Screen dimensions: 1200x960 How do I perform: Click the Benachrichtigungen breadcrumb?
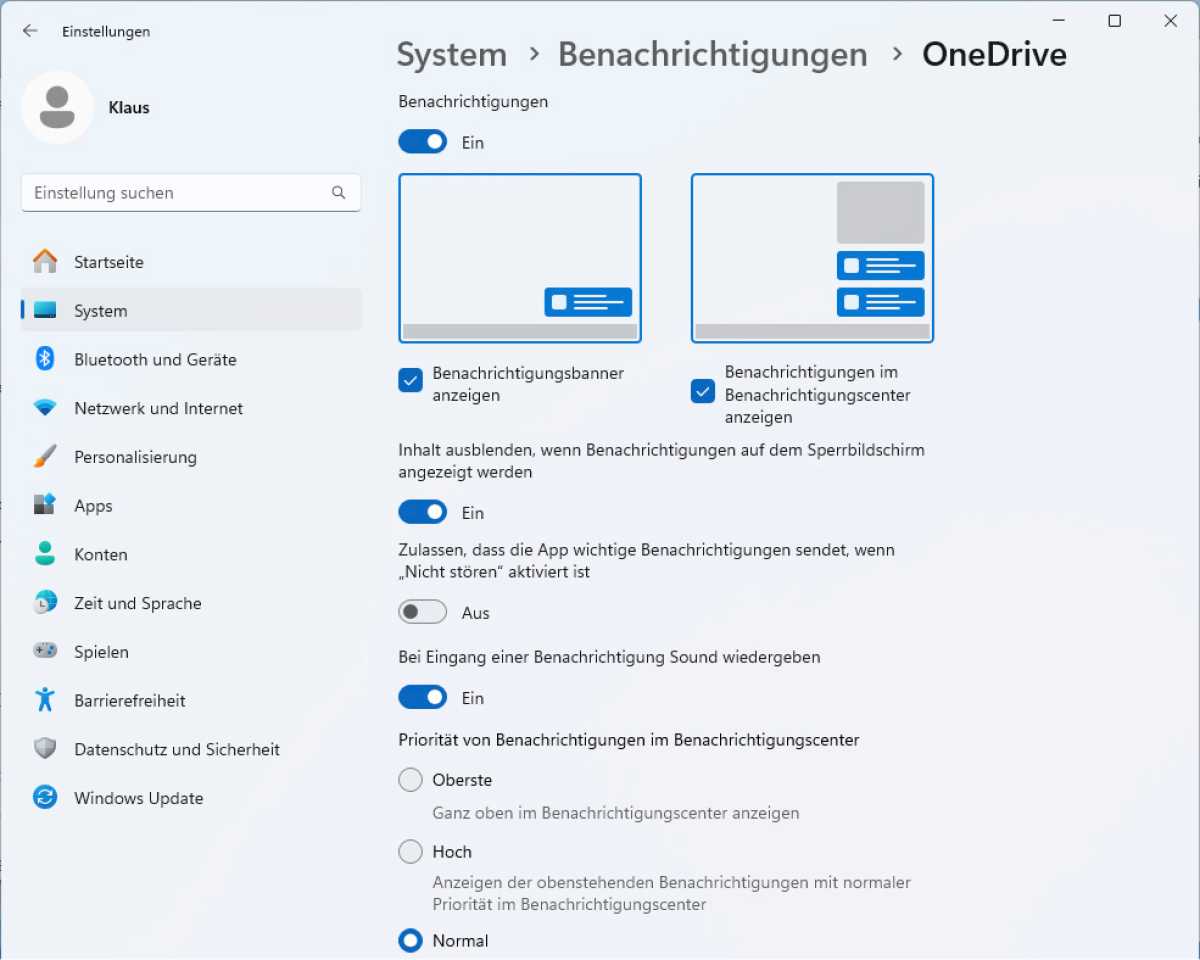point(712,54)
